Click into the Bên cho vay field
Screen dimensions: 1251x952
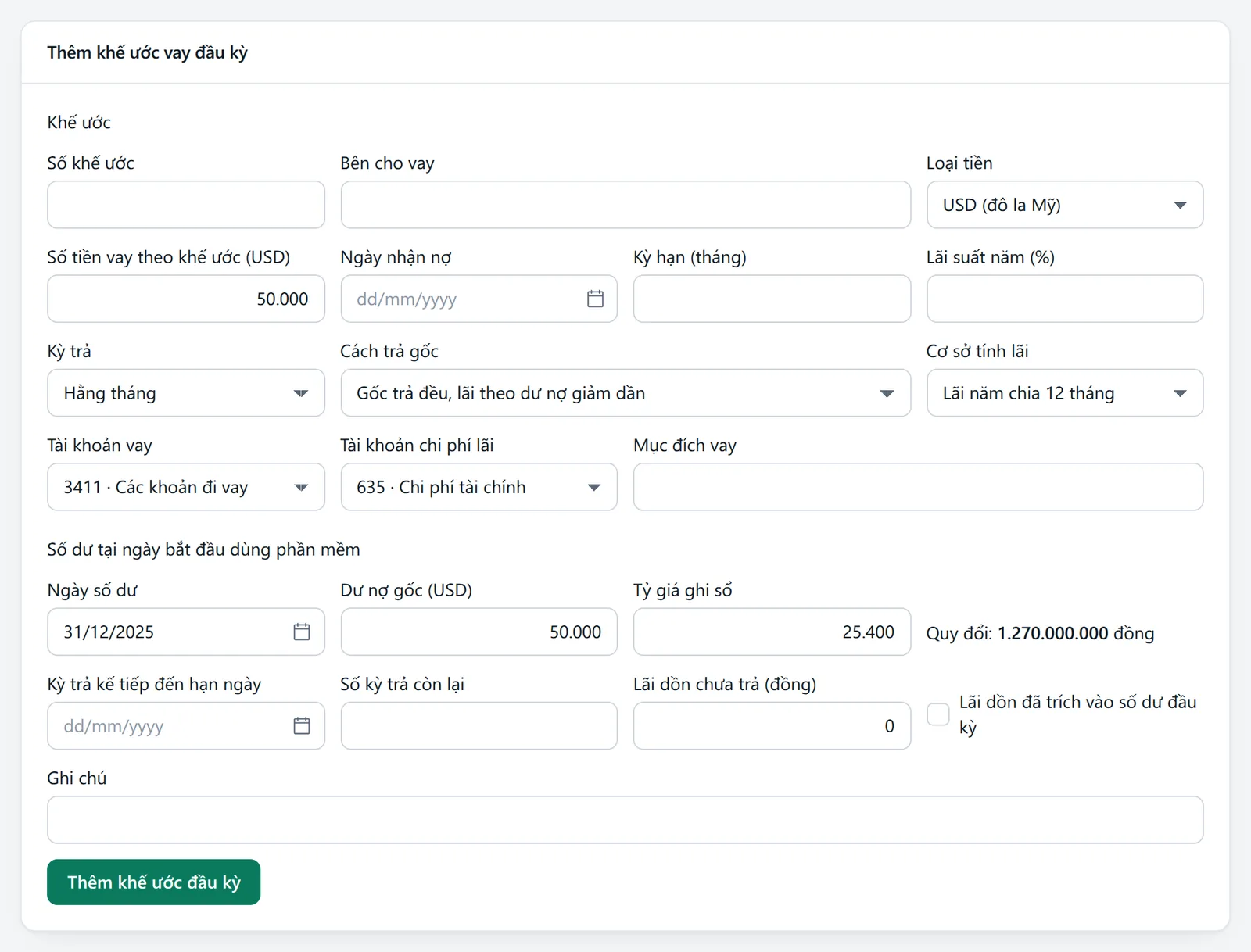tap(625, 205)
